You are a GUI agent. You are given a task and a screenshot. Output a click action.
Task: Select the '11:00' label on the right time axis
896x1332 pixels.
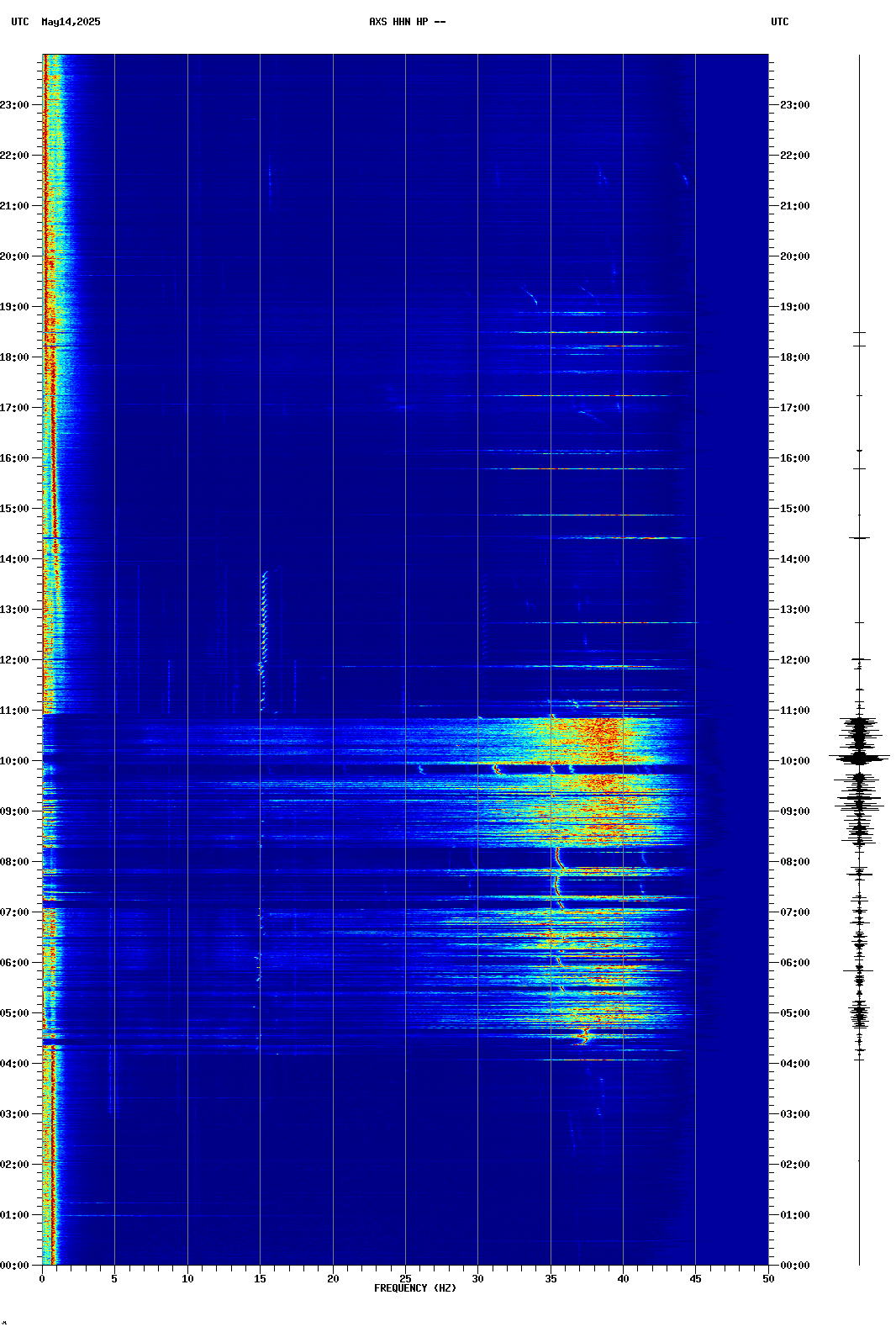795,711
